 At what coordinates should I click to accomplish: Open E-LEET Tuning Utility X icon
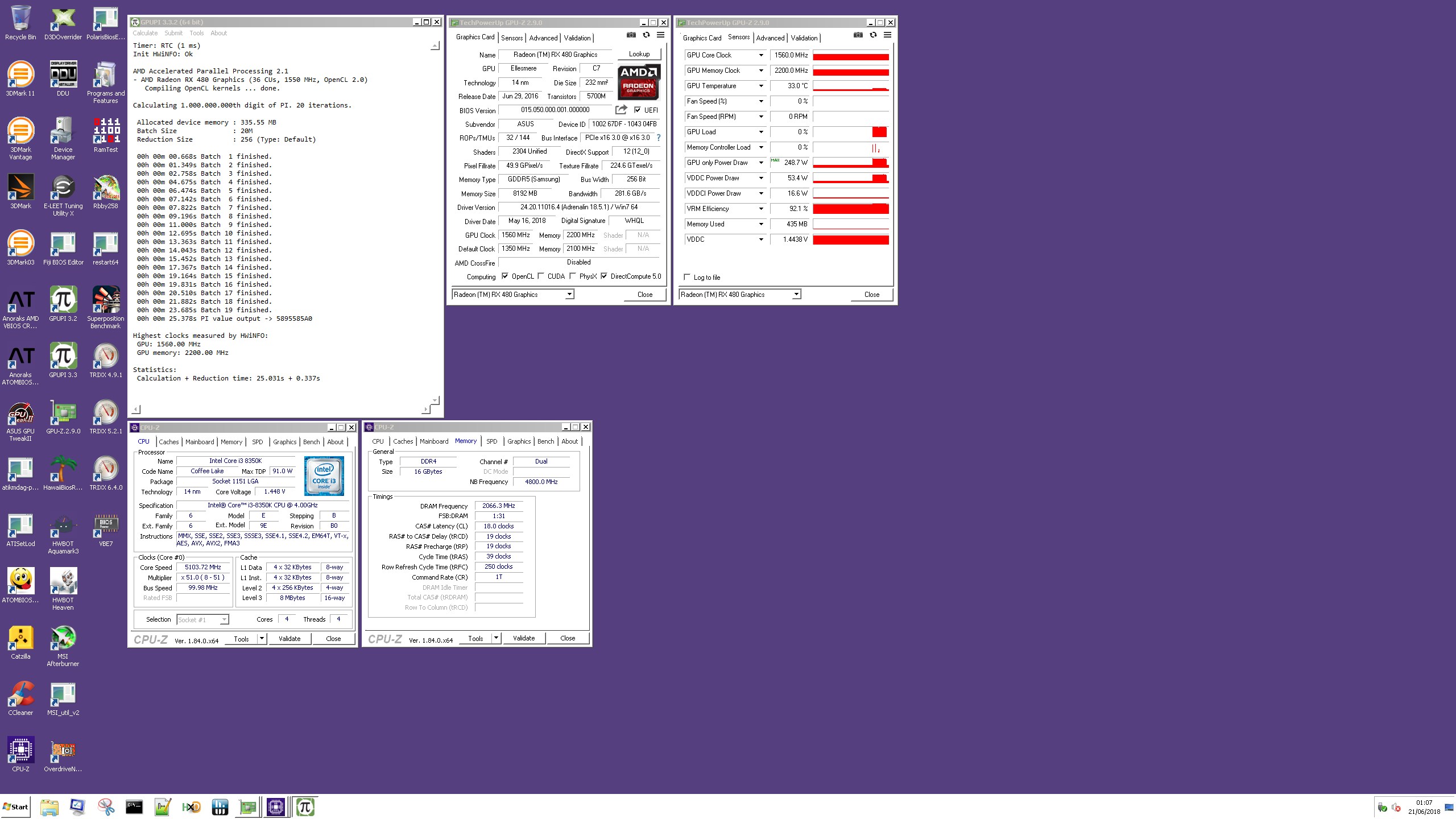coord(63,195)
